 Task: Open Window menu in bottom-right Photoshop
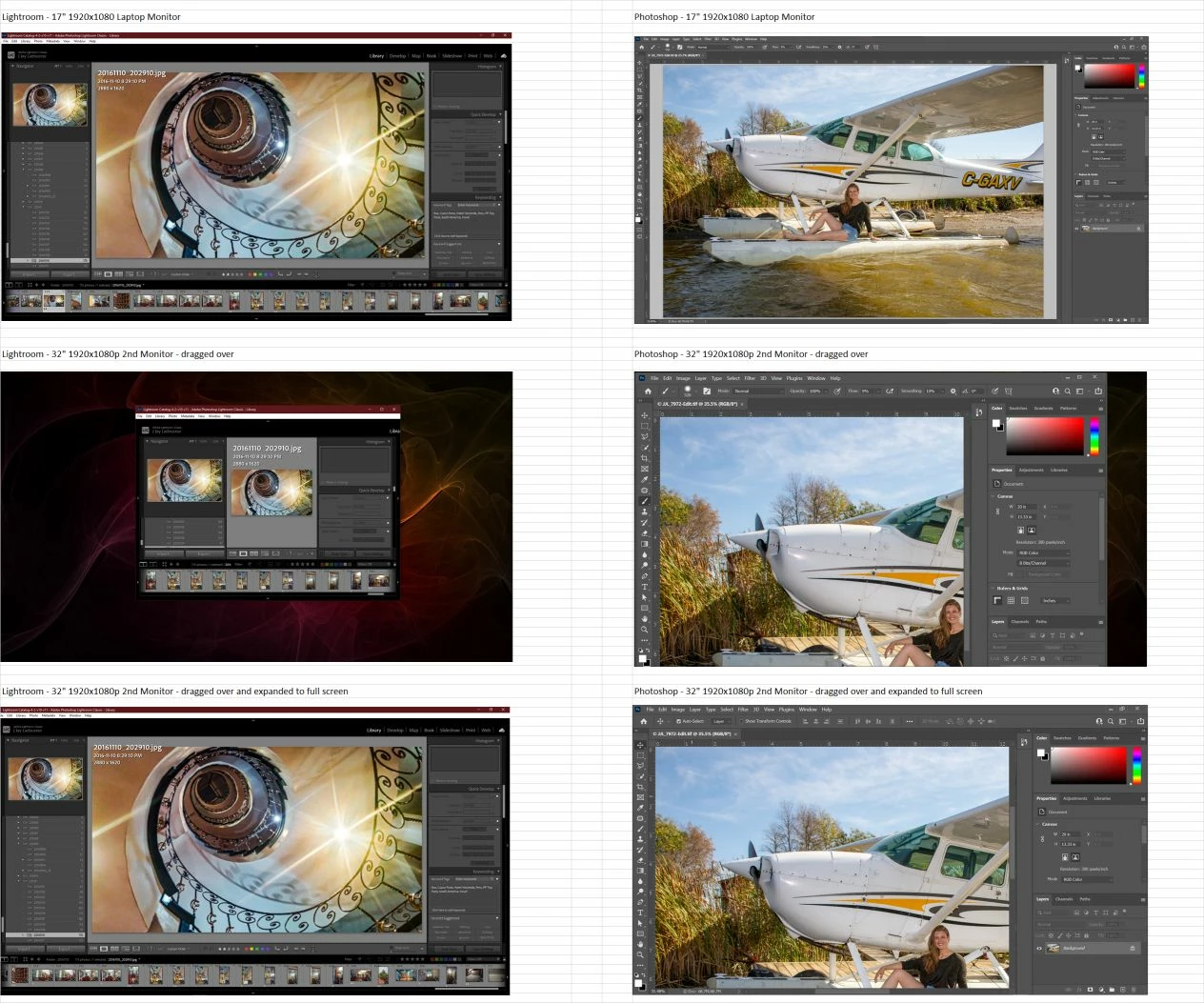click(x=808, y=710)
